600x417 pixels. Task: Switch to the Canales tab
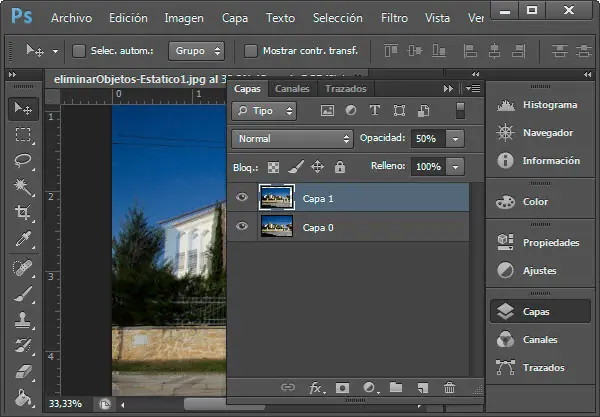pos(292,89)
